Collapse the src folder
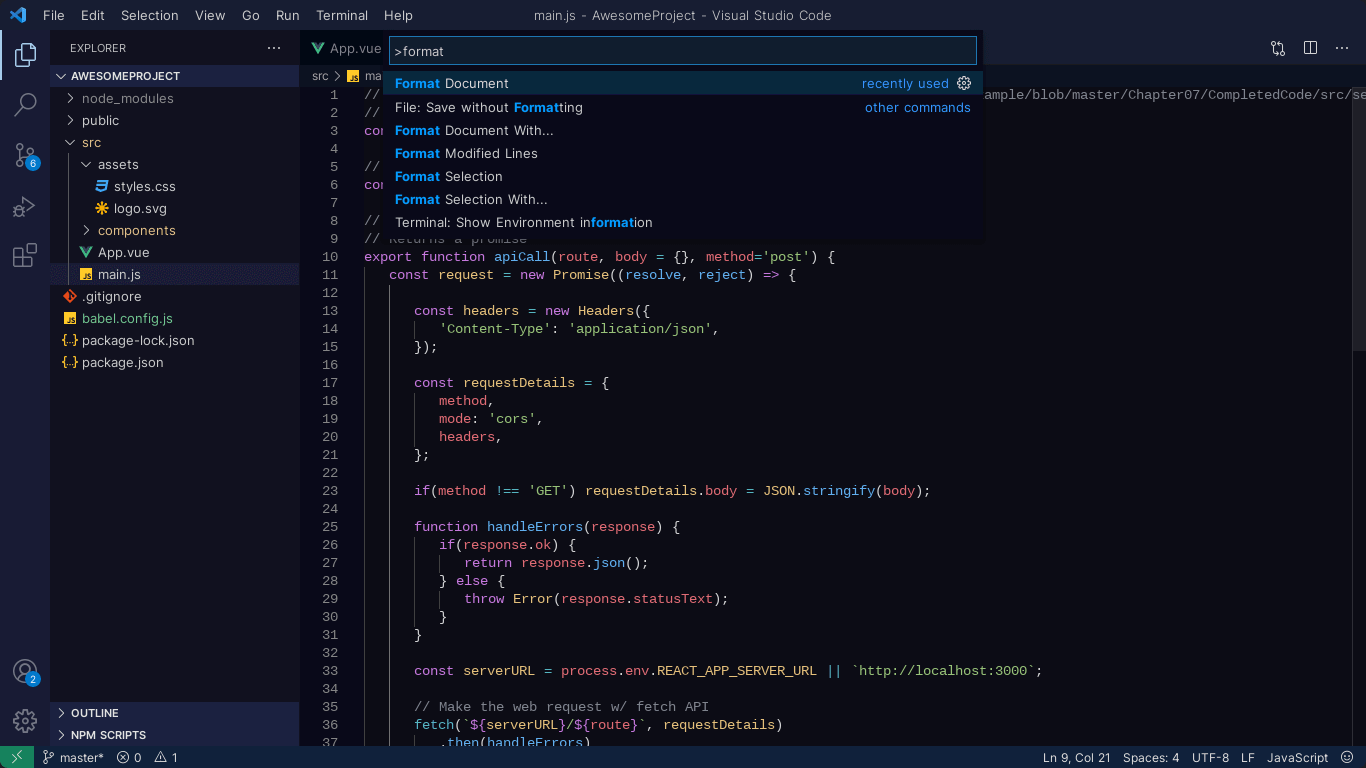This screenshot has width=1366, height=768. (175, 142)
